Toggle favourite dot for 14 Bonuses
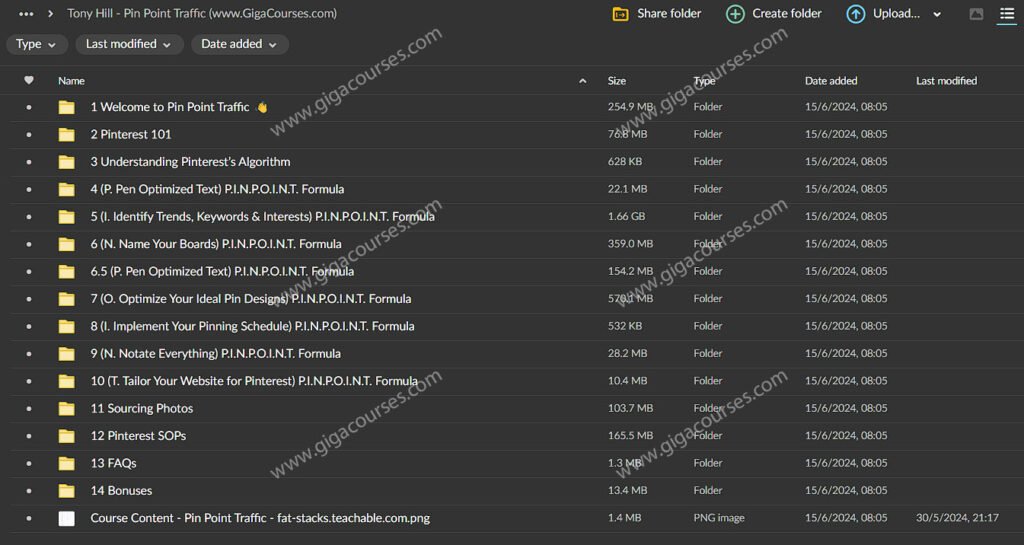Screen dimensions: 1024x545 (x=29, y=491)
